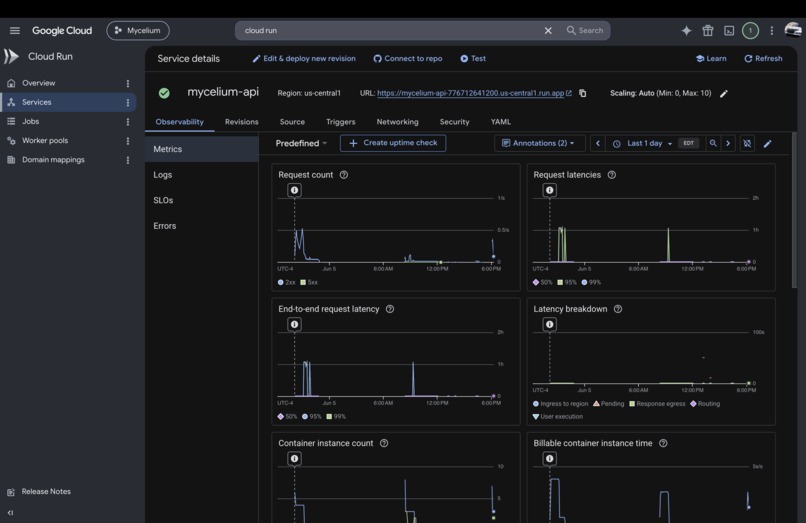Toggle the 2xx series legend

point(286,282)
